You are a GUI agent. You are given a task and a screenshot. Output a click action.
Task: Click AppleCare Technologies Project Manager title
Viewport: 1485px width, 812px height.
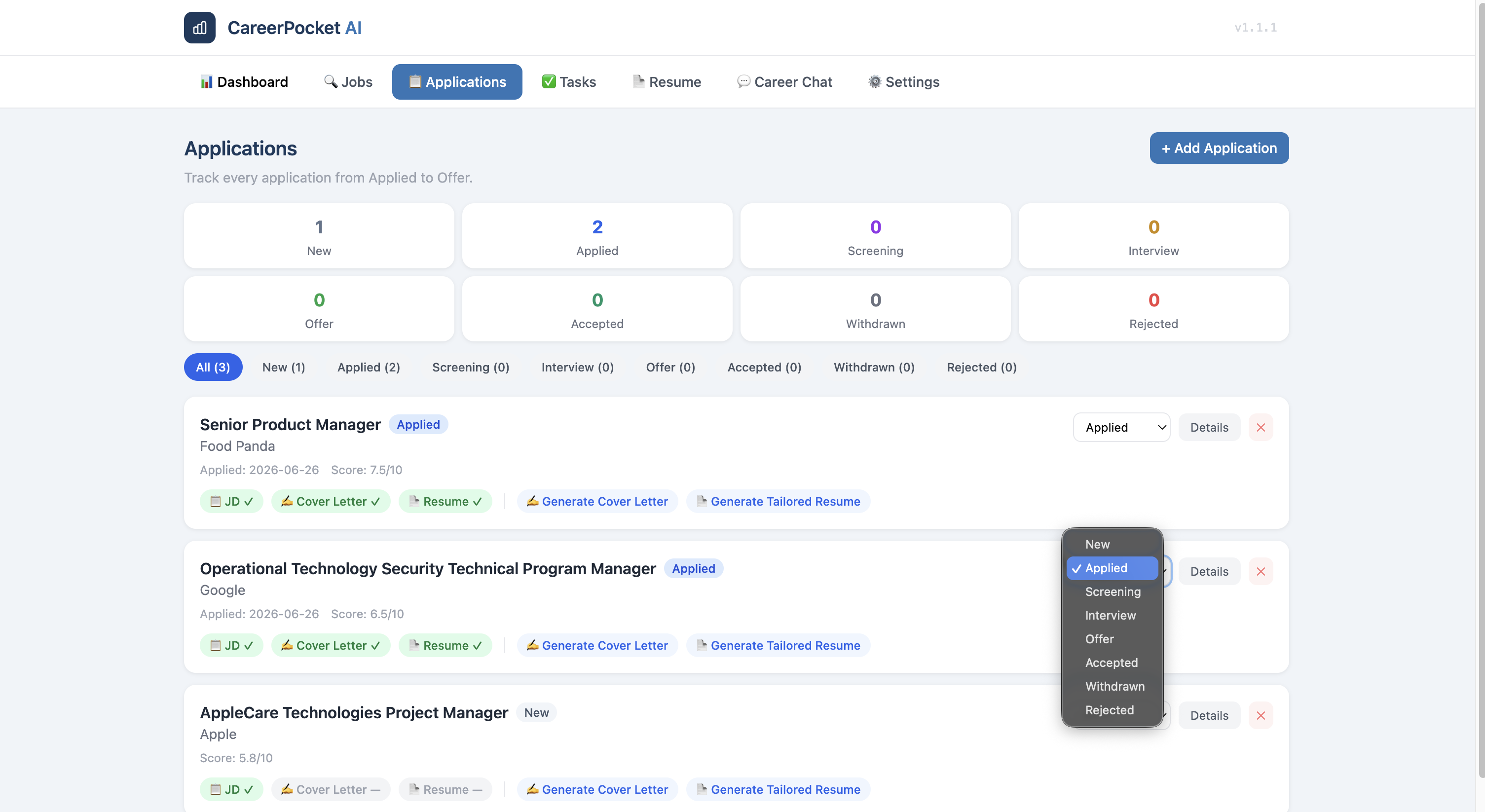354,713
